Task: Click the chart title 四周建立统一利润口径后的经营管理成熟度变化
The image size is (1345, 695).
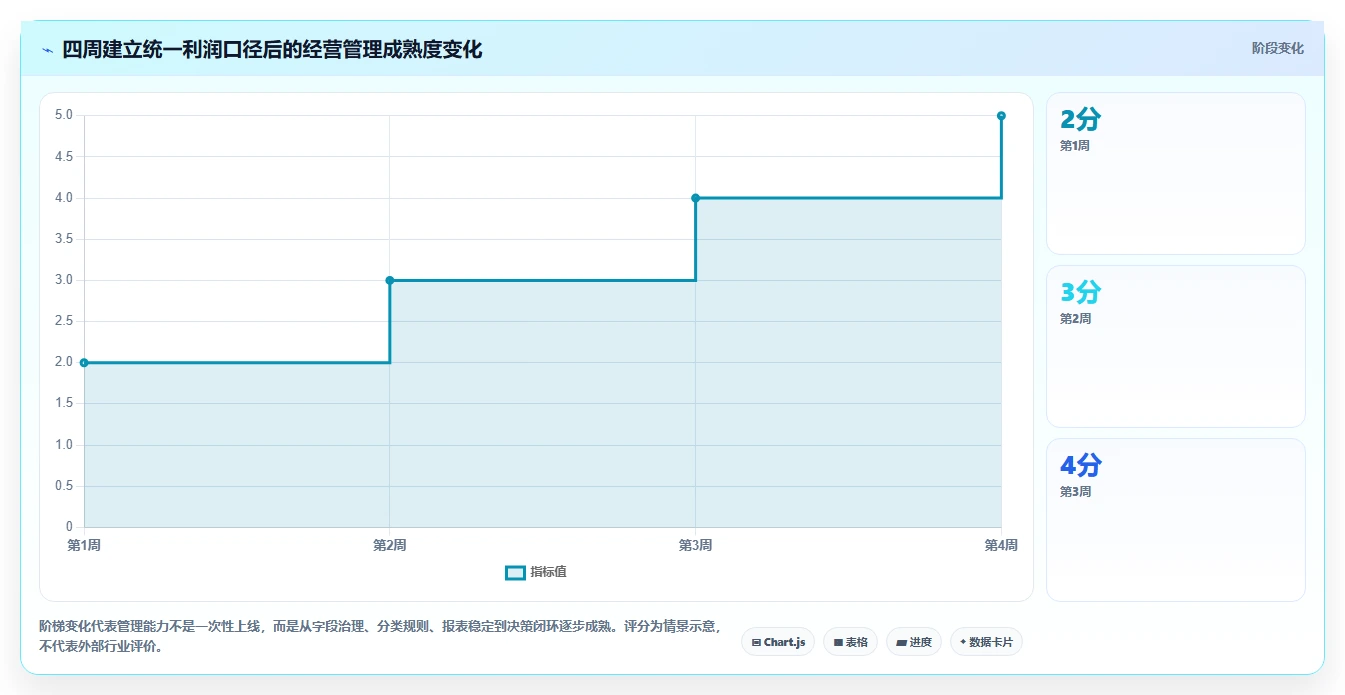Action: 272,49
